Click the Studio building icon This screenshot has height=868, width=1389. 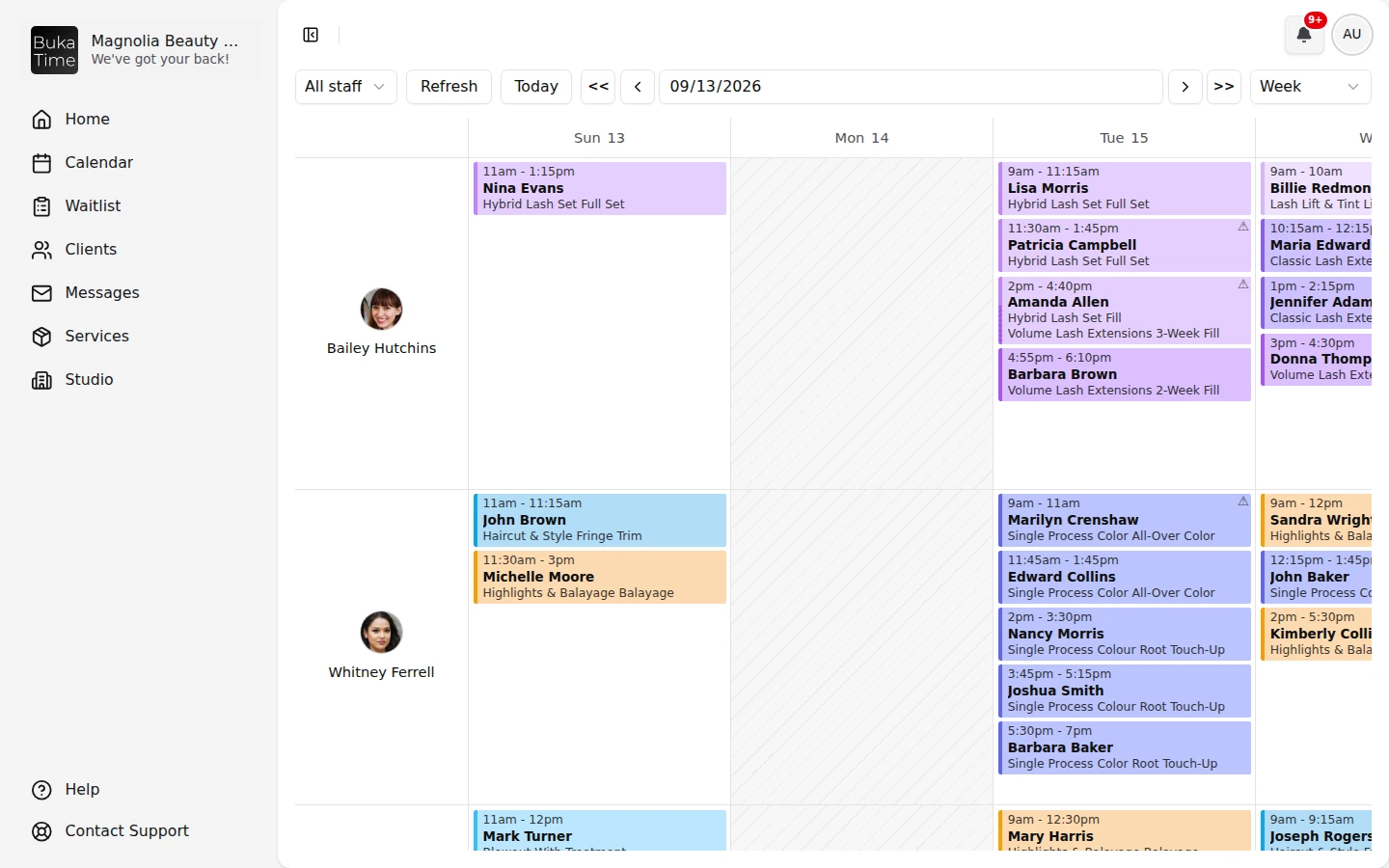41,380
